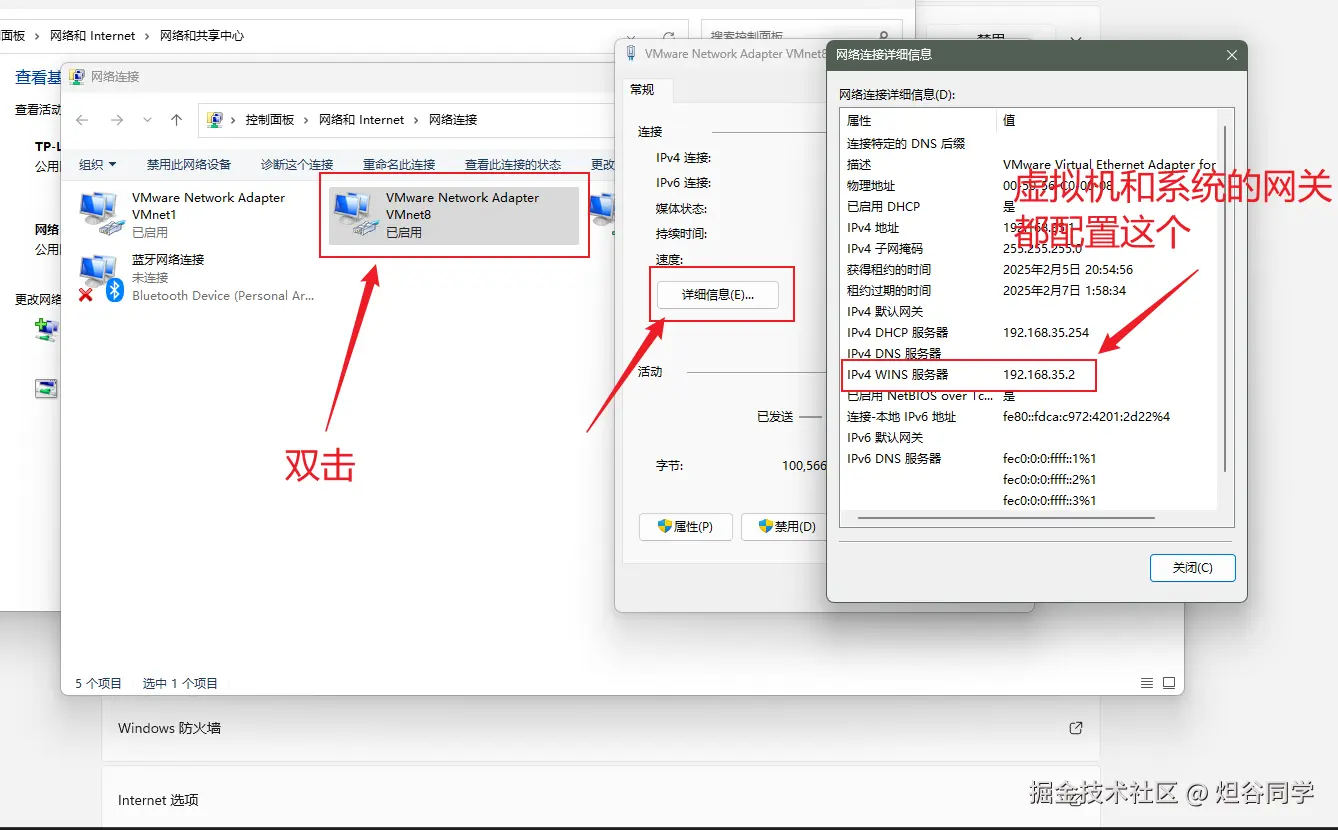Select the Bluetooth network connection icon

[x=100, y=277]
